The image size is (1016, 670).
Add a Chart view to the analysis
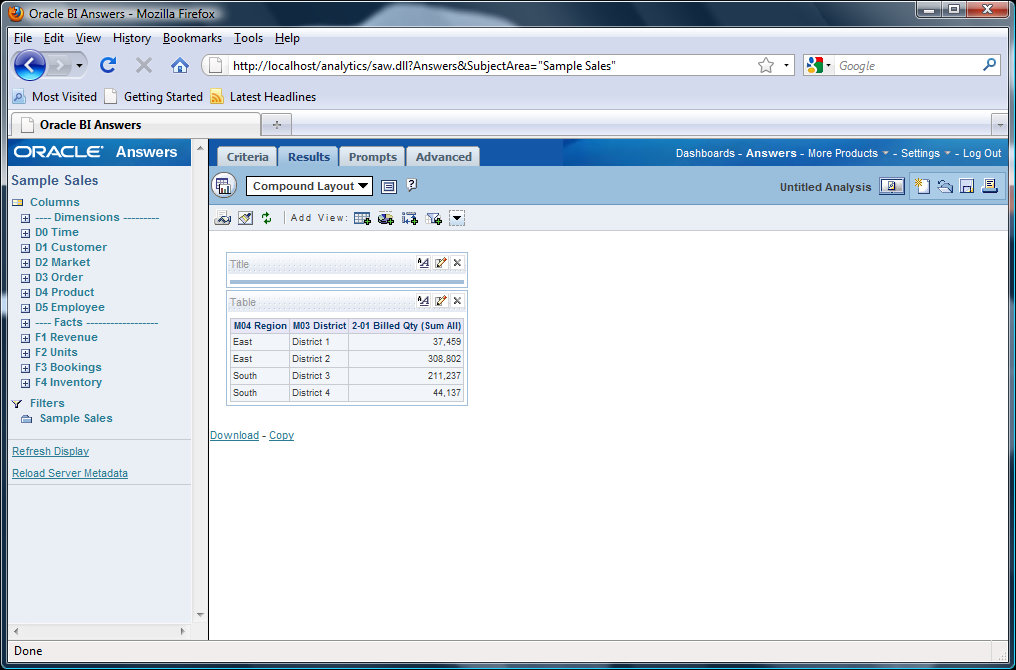click(386, 217)
